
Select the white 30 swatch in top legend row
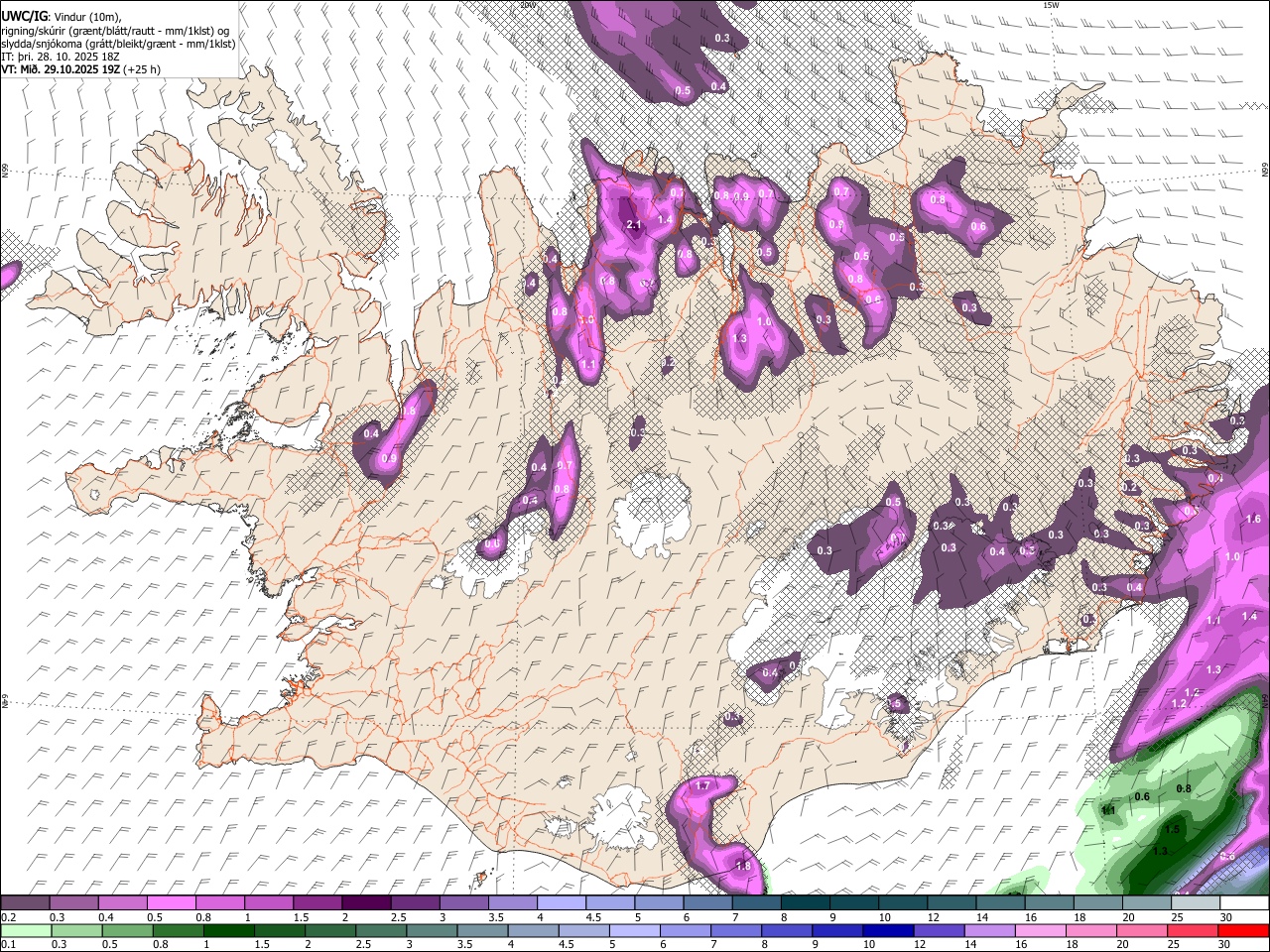tap(1243, 903)
